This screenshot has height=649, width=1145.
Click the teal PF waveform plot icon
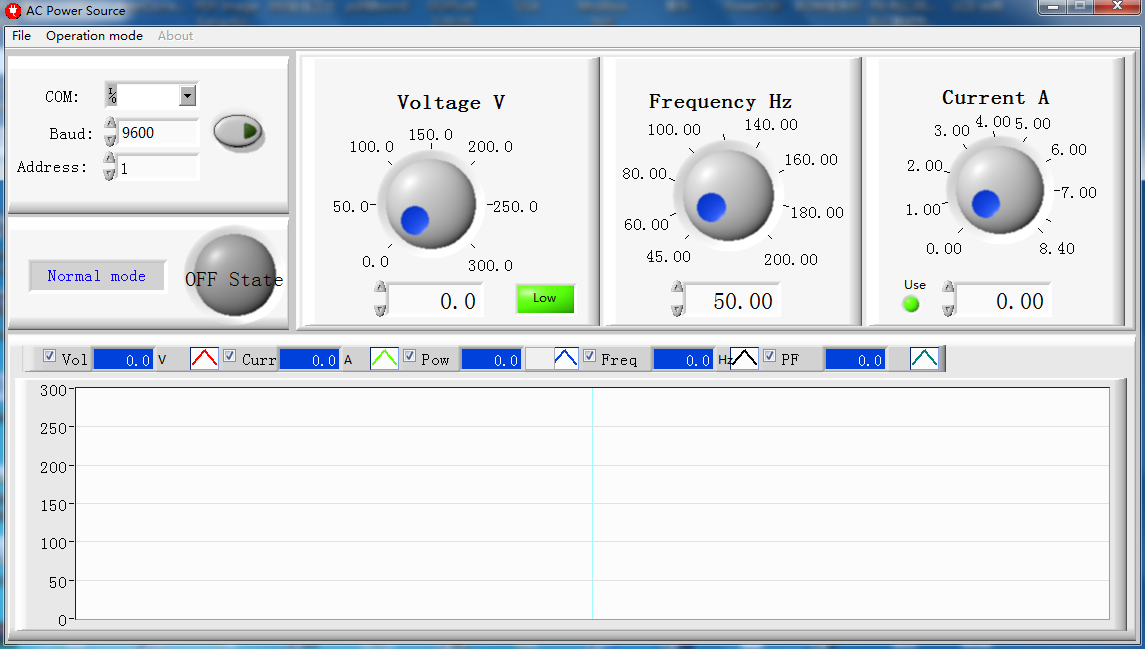click(924, 359)
